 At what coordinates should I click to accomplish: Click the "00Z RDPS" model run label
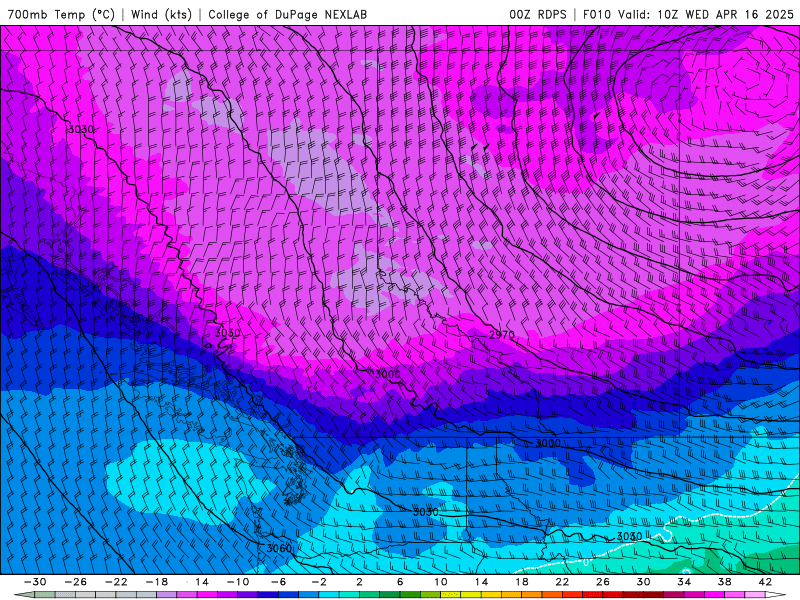click(x=538, y=14)
